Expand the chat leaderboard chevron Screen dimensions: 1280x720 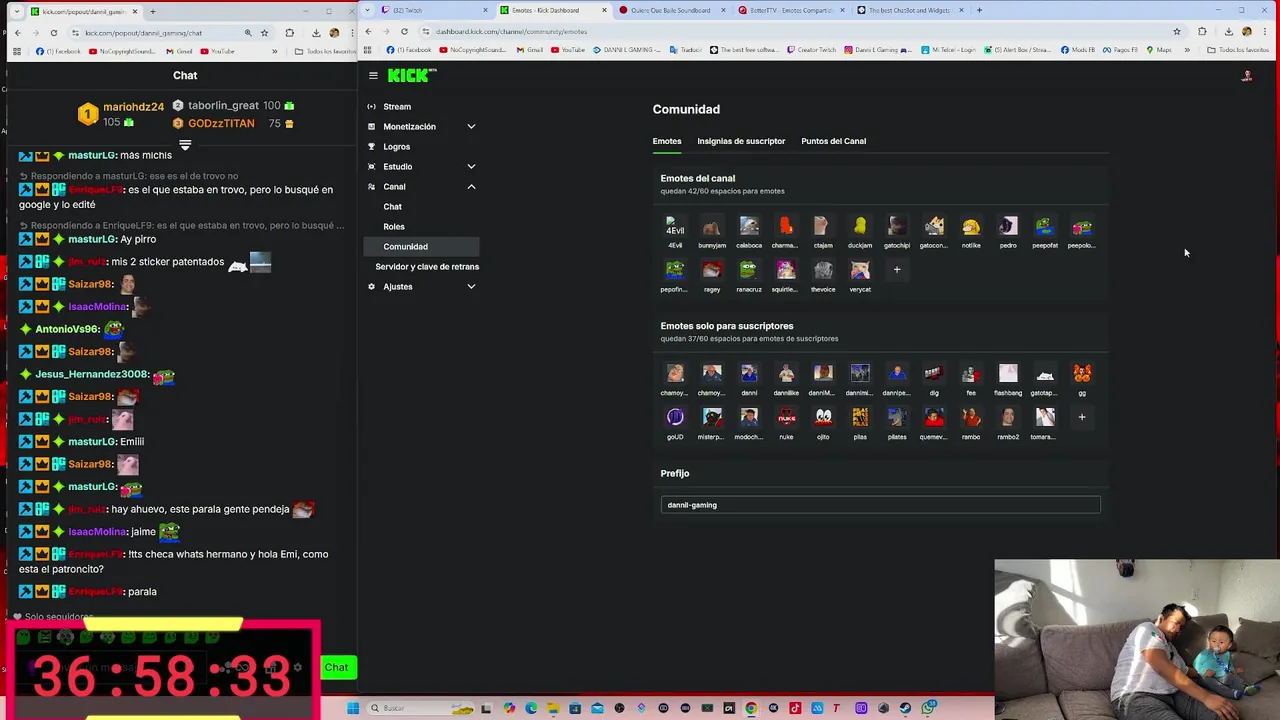[x=185, y=145]
